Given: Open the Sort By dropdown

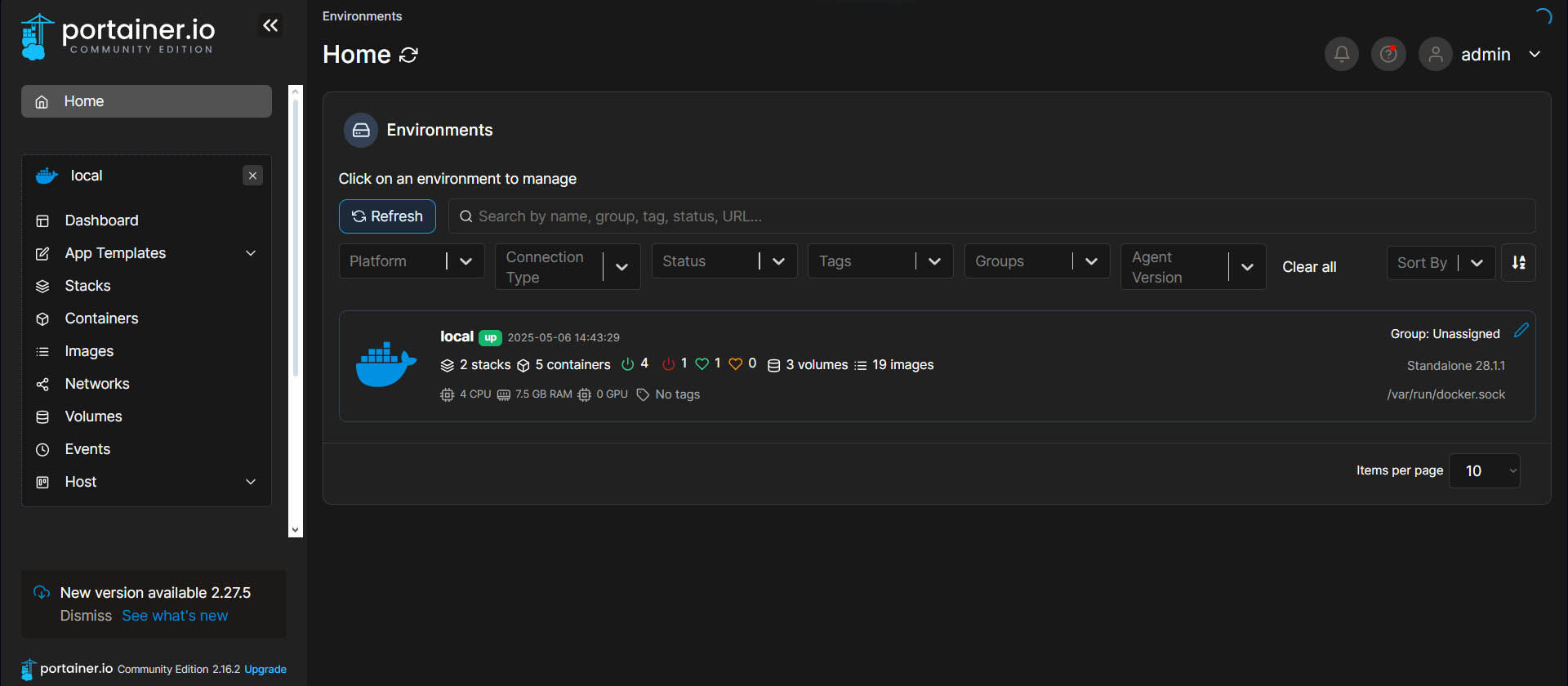Looking at the screenshot, I should point(1441,263).
